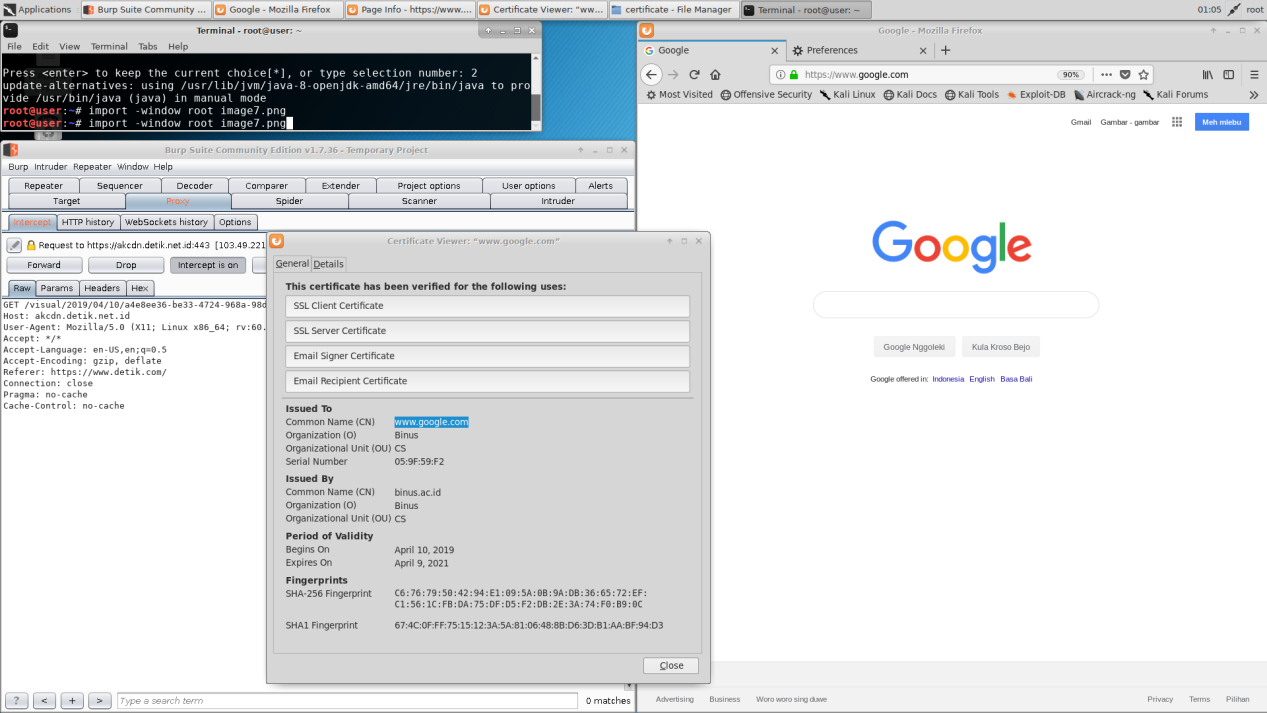The image size is (1267, 713).
Task: Open the Privacy link in Google footer
Action: (x=1160, y=699)
